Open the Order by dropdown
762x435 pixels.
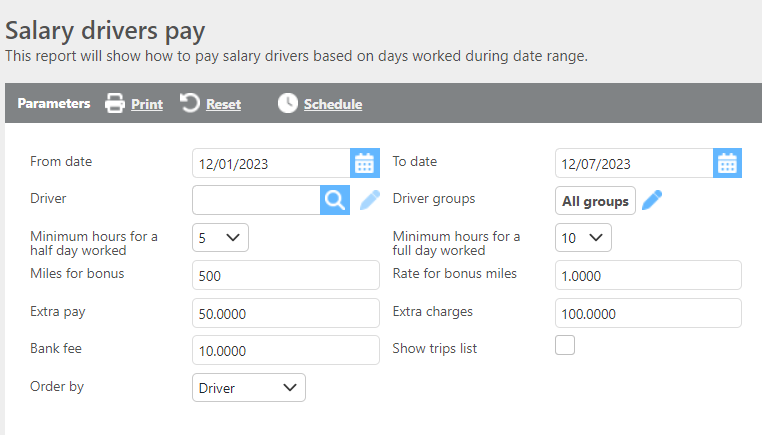(248, 387)
